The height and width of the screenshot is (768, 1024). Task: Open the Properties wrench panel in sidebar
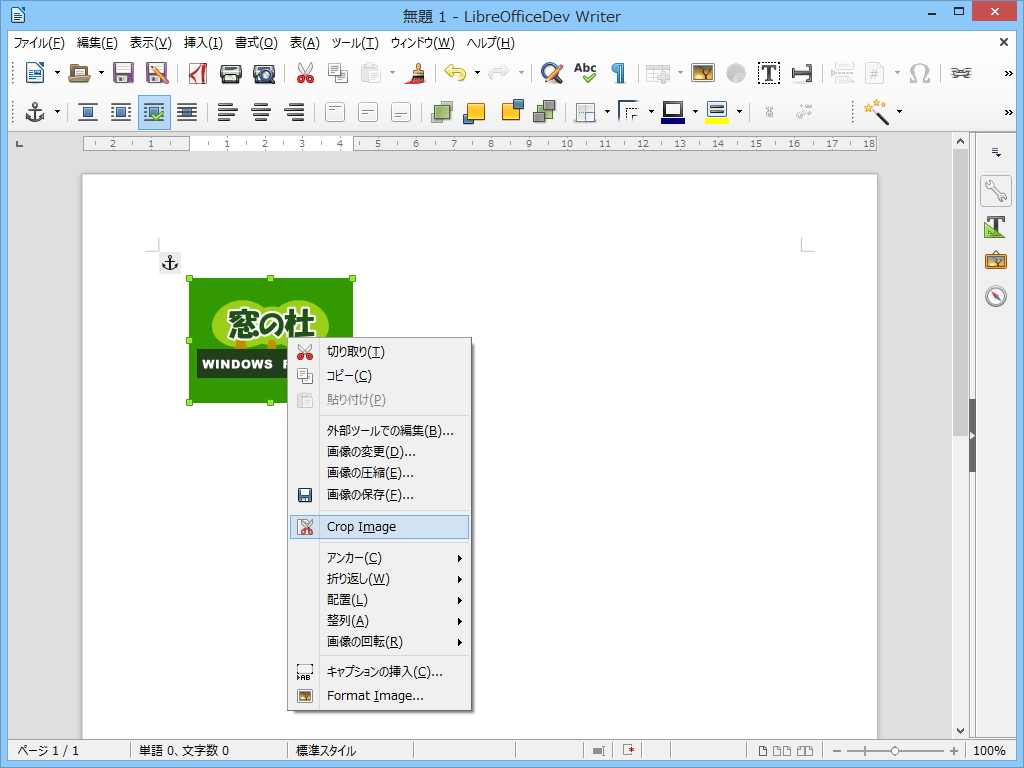click(x=995, y=190)
